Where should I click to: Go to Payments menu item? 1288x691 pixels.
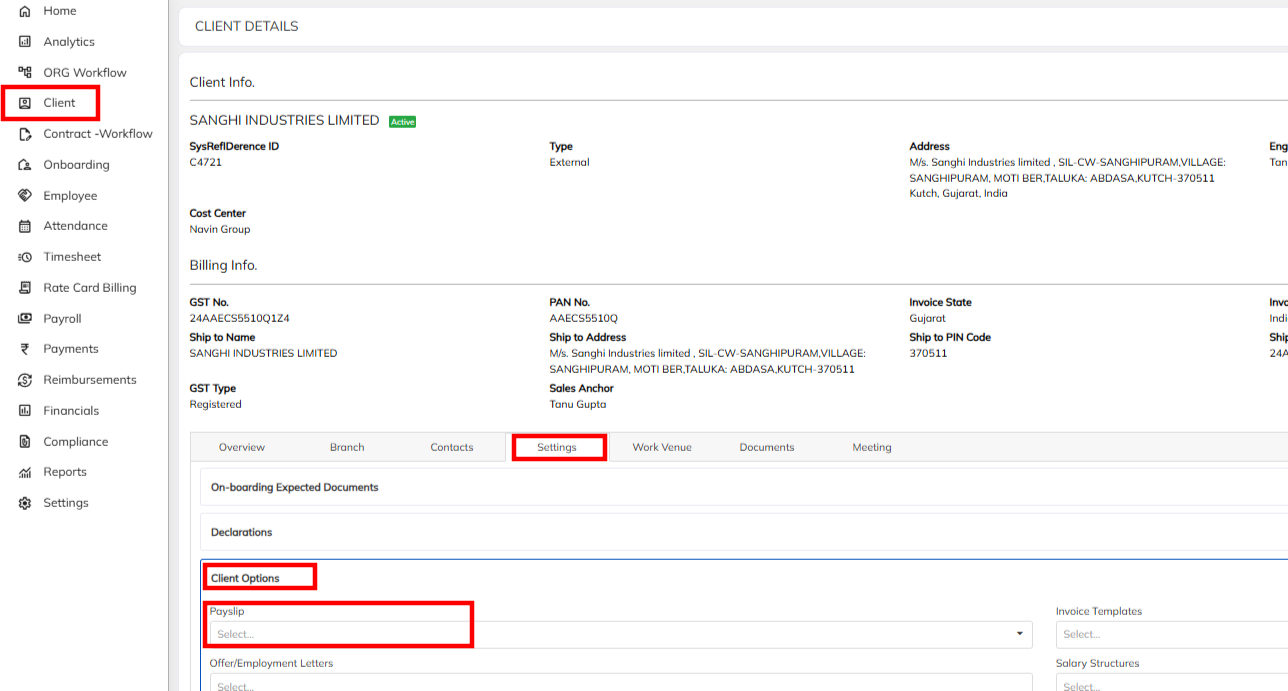tap(71, 349)
